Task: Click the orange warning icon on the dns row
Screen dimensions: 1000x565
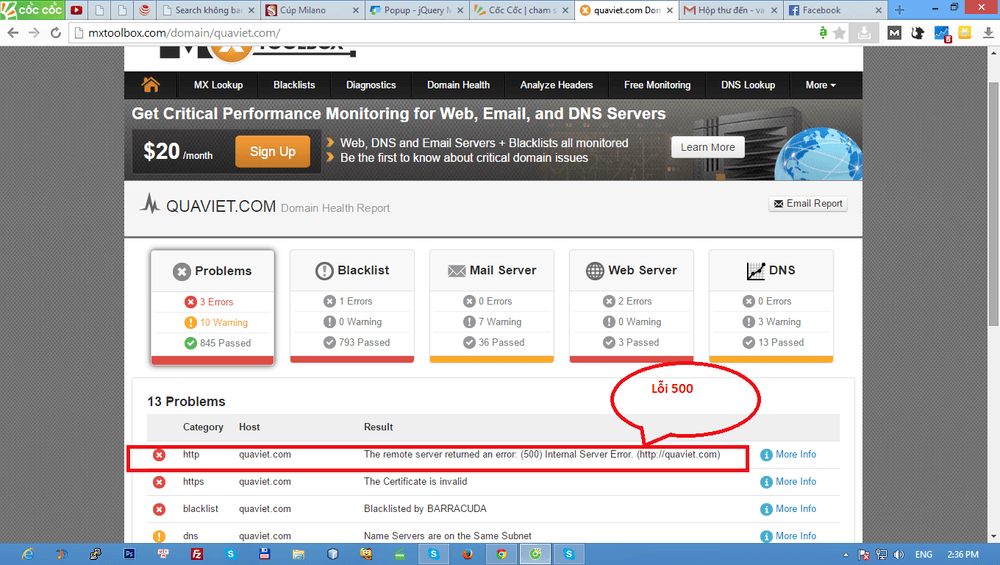Action: 159,536
